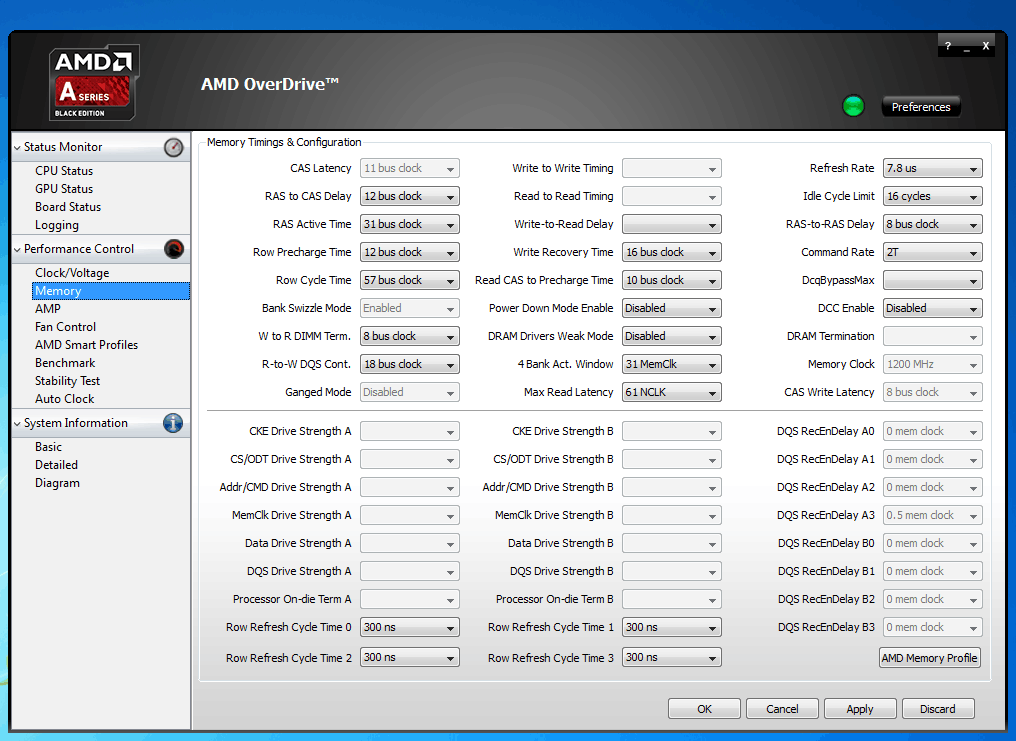Image resolution: width=1016 pixels, height=741 pixels.
Task: Click the AMD A-Series Black Edition logo
Action: pyautogui.click(x=94, y=82)
